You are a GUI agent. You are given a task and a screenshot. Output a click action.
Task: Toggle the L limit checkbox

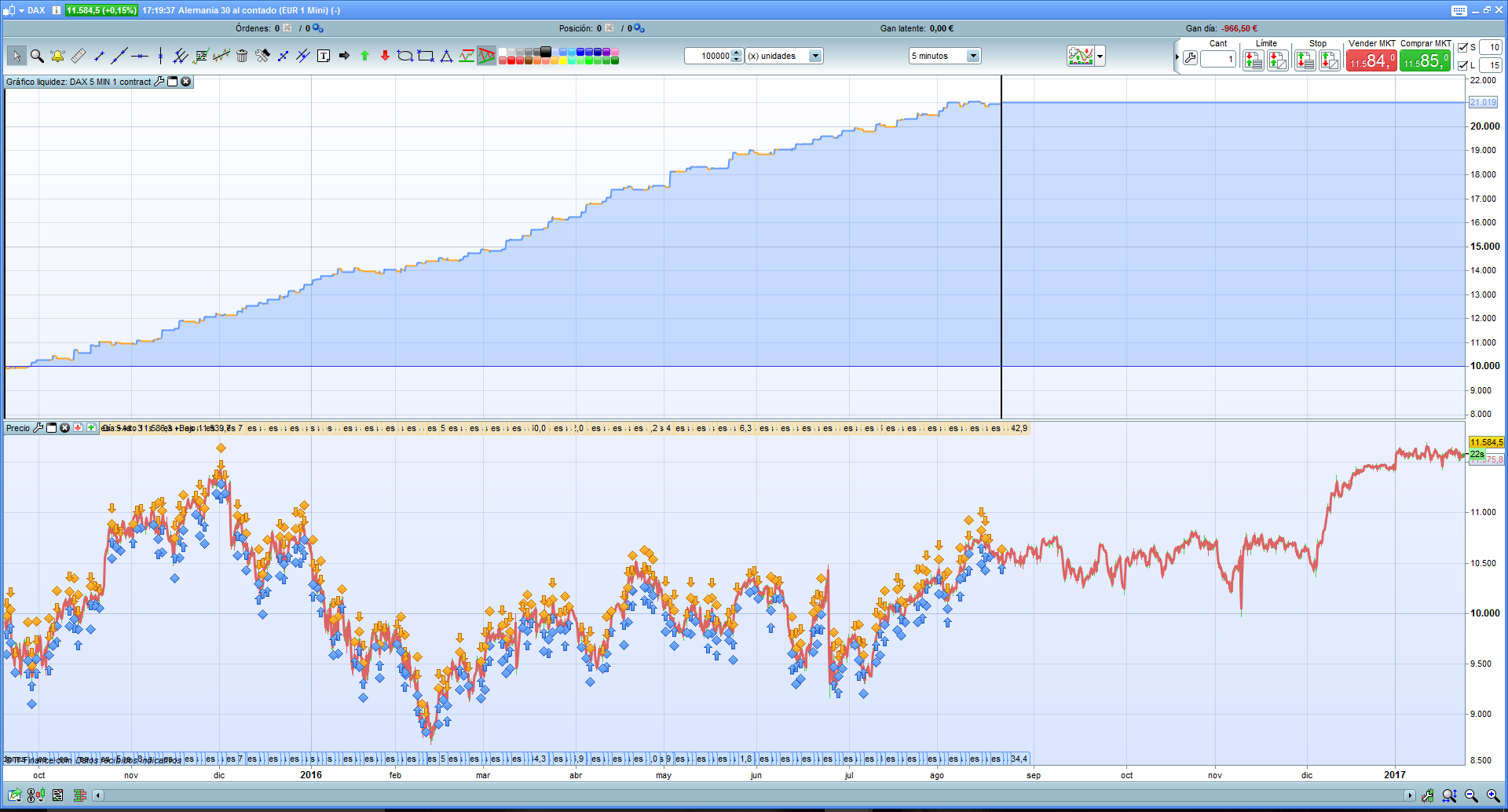tap(1462, 65)
